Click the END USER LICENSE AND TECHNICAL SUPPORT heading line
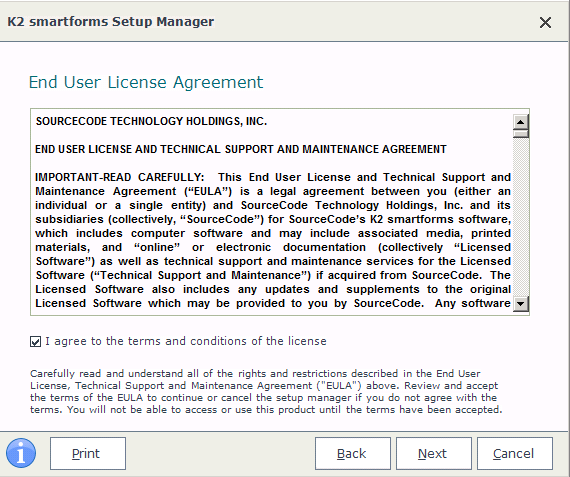Screen dimensions: 570x477 pyautogui.click(x=241, y=149)
